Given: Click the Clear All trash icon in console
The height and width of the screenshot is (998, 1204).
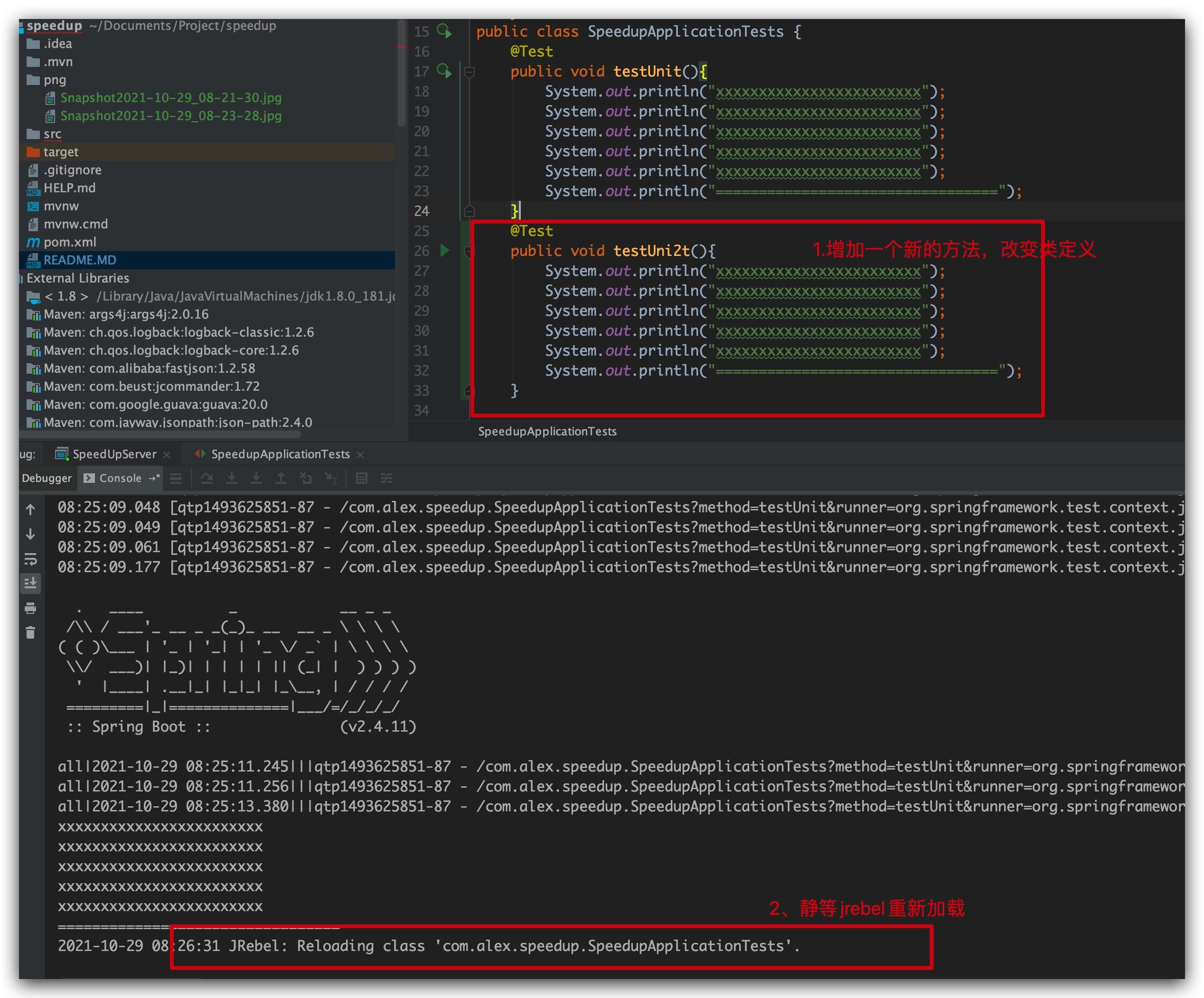Looking at the screenshot, I should coord(31,633).
